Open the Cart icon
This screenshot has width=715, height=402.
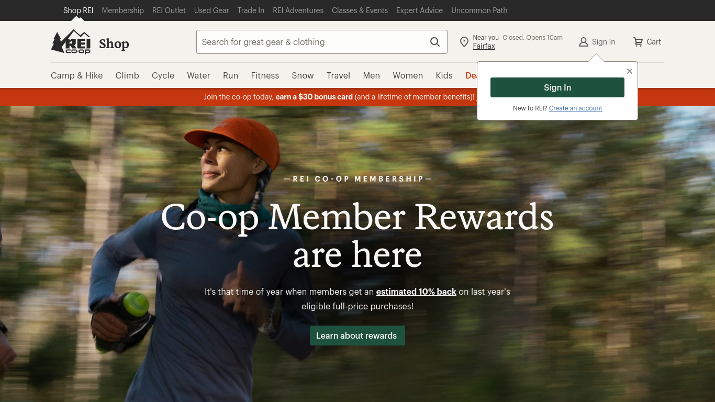(x=638, y=42)
